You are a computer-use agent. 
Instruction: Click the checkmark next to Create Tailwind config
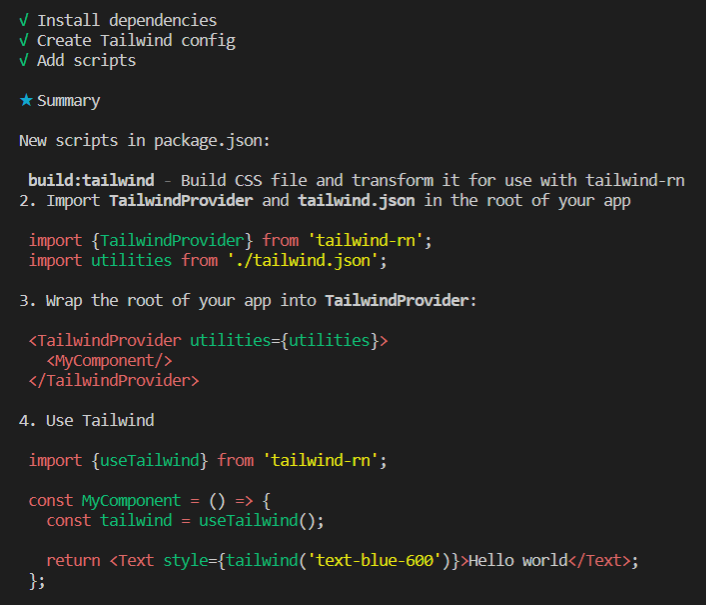pyautogui.click(x=23, y=41)
